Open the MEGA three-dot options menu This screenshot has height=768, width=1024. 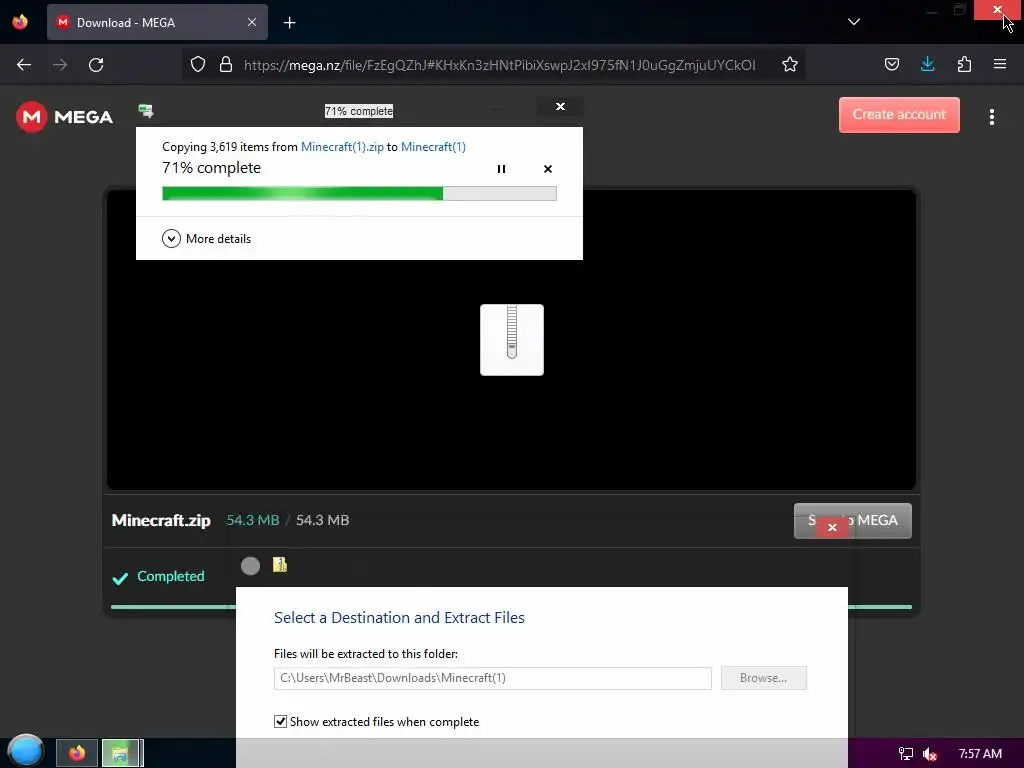tap(991, 117)
